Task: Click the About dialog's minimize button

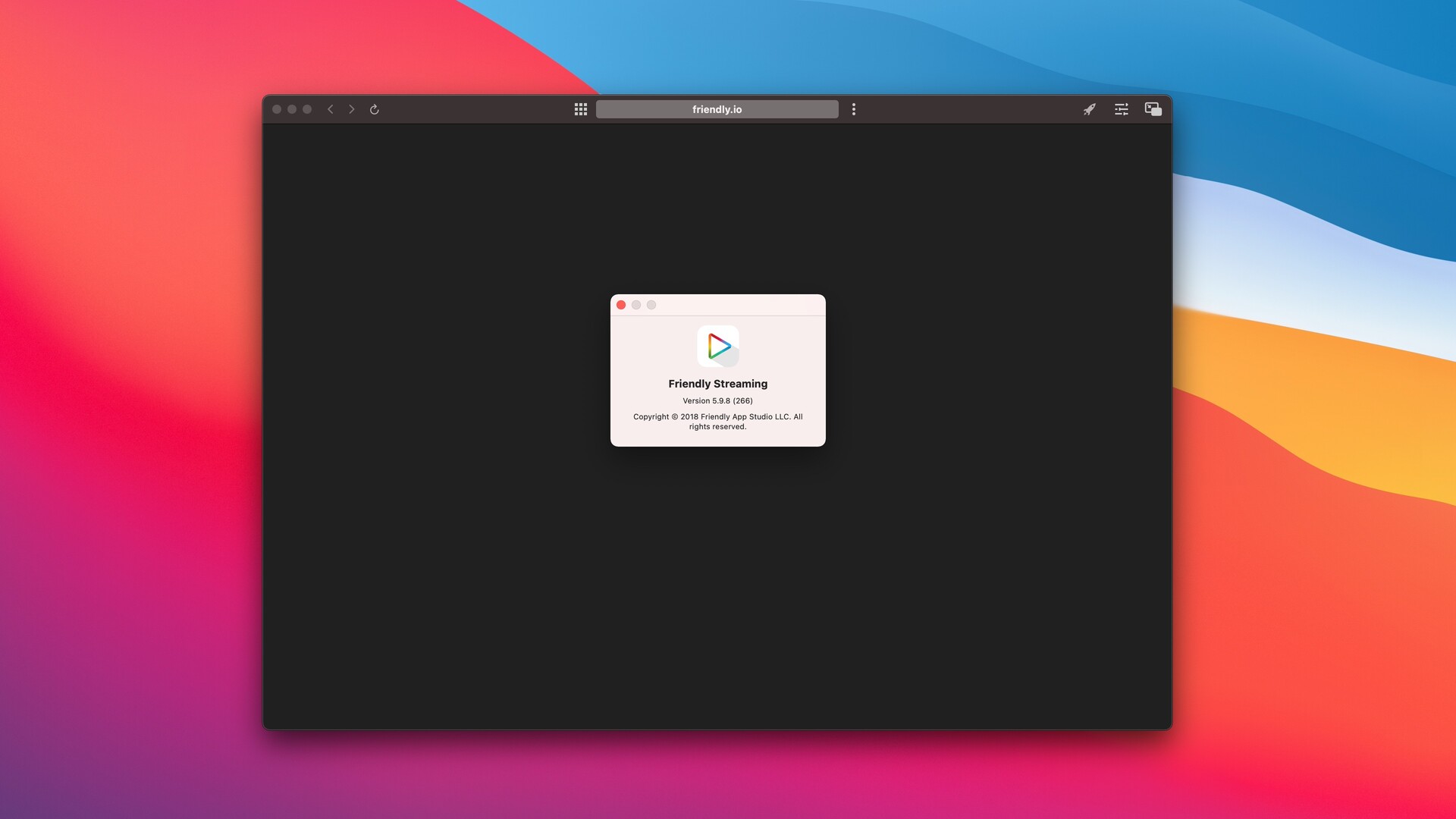Action: click(636, 305)
